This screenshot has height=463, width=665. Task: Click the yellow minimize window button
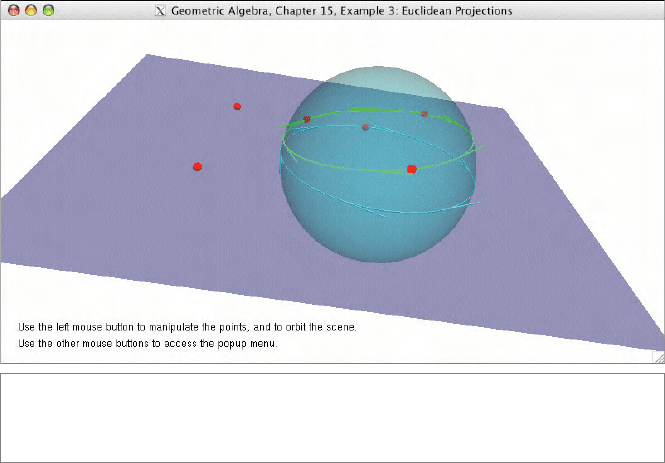31,10
